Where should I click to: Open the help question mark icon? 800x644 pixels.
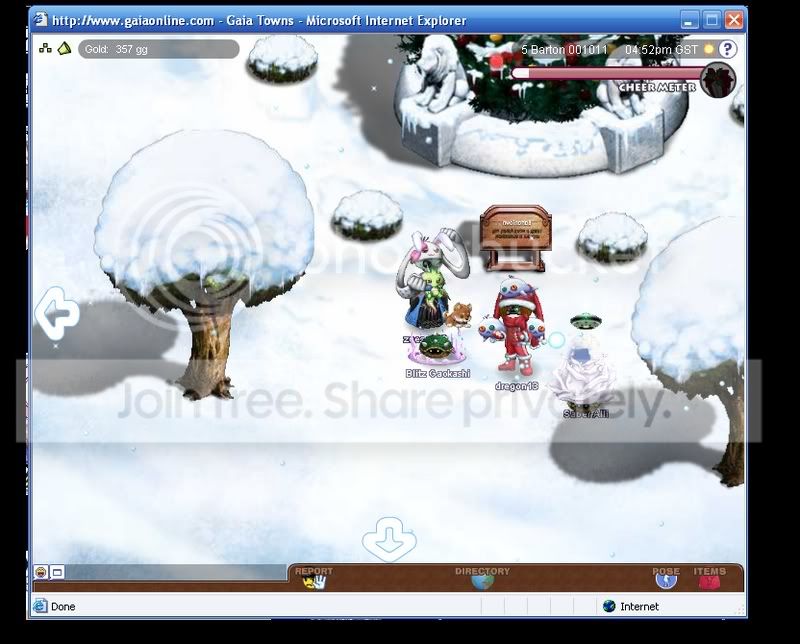tap(727, 49)
